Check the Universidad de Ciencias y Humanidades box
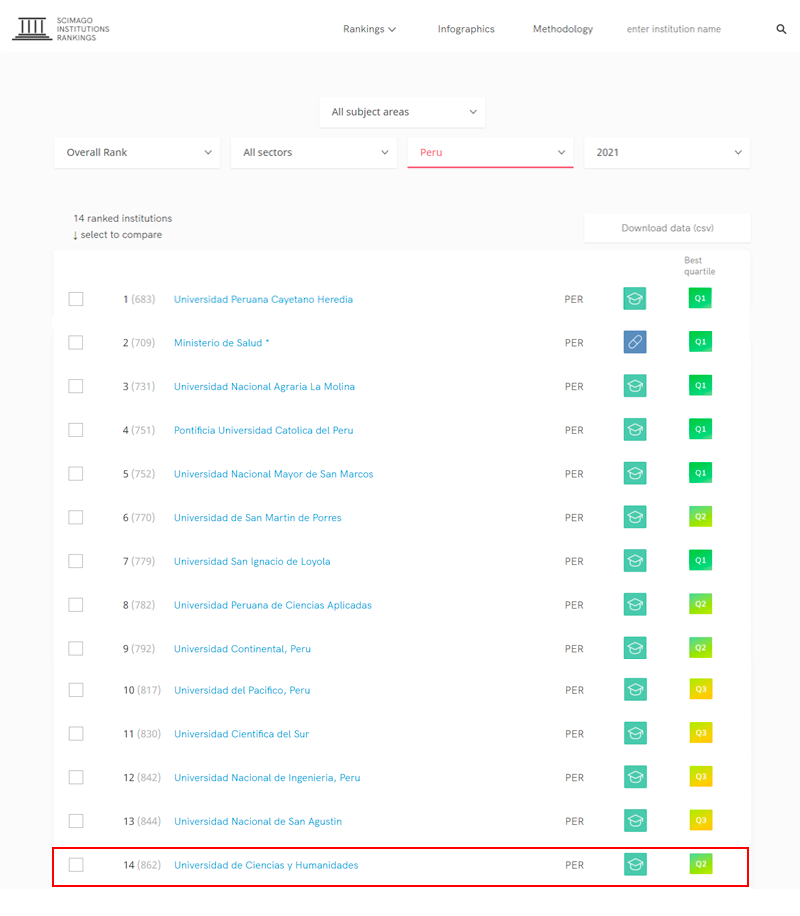800x916 pixels. coord(76,865)
